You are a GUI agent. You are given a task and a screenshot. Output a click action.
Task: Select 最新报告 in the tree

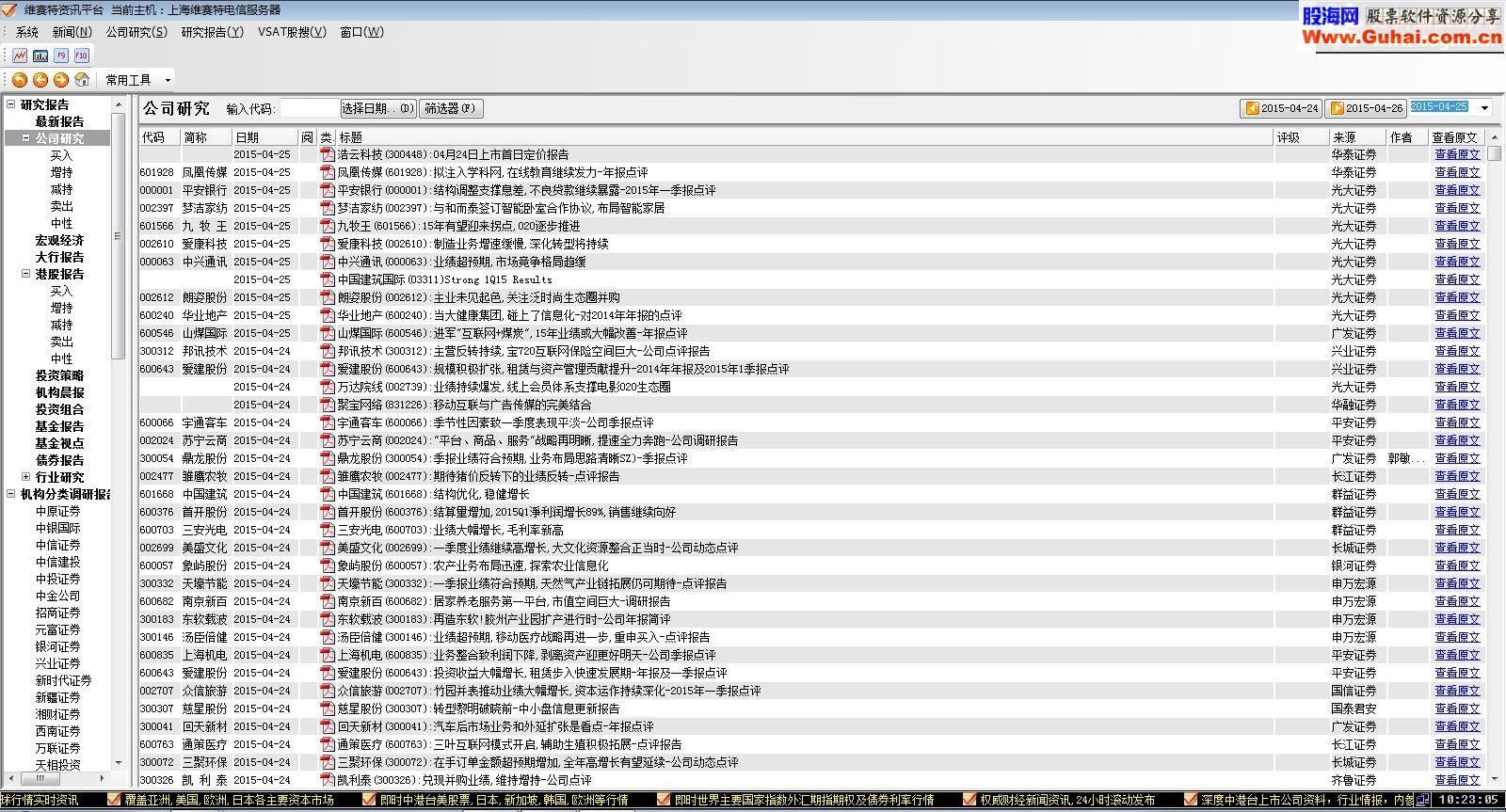pos(59,121)
